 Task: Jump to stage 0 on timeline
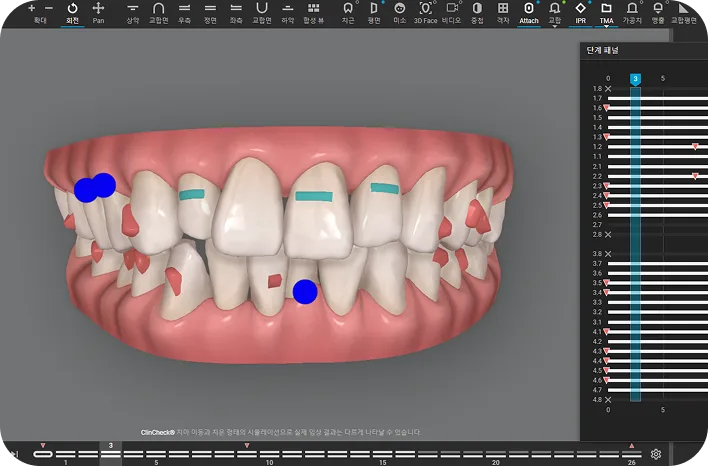(x=43, y=453)
